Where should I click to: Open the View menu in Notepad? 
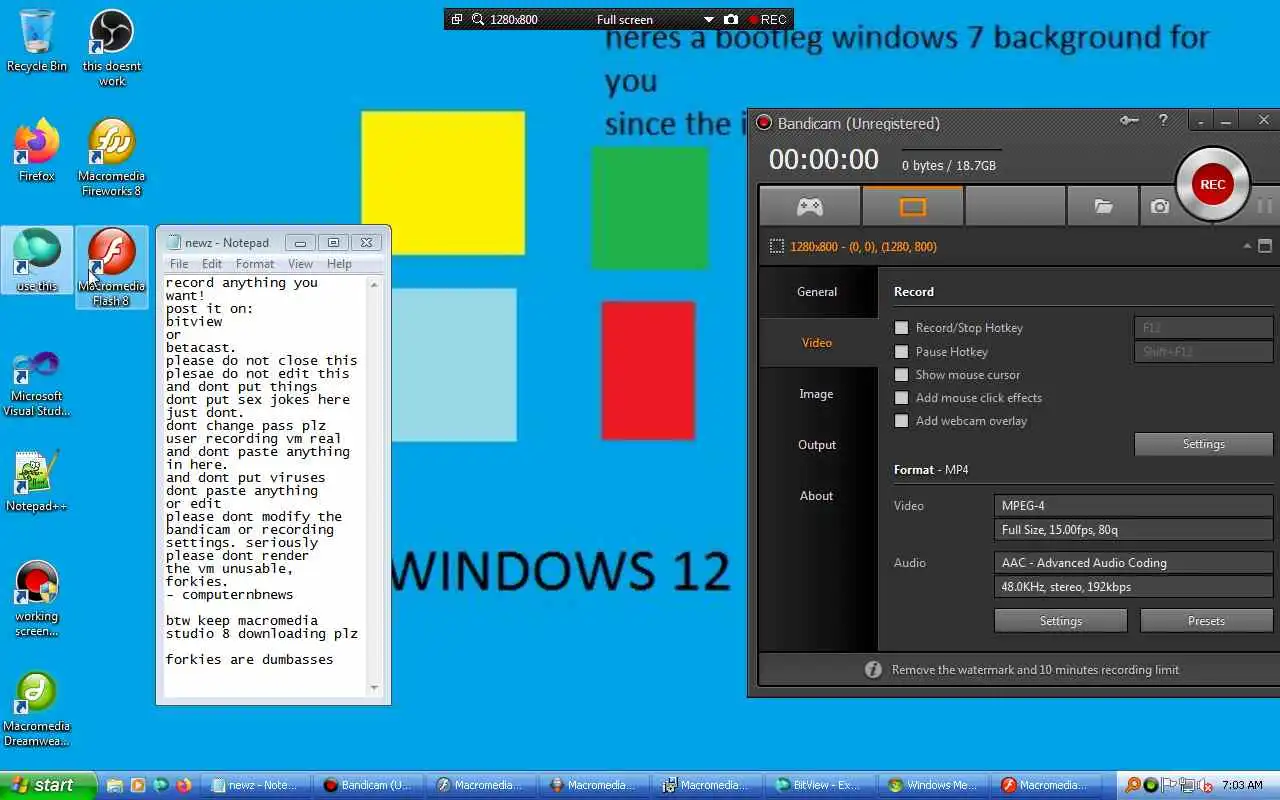point(301,264)
